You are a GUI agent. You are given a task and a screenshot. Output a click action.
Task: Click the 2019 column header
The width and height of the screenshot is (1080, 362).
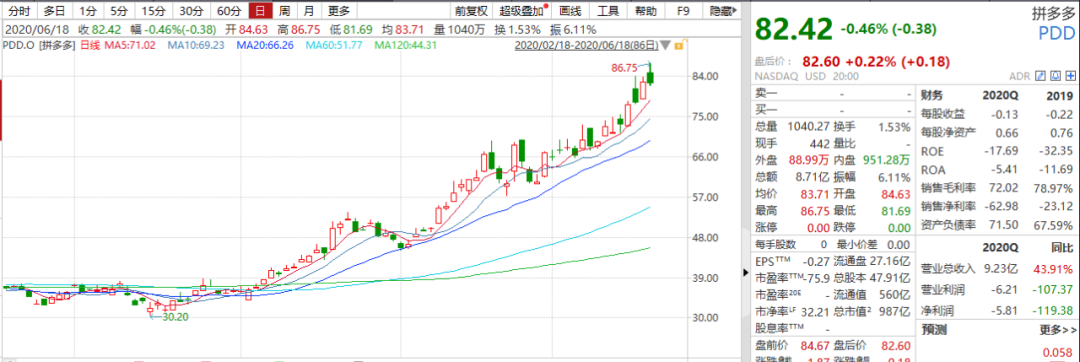click(1059, 95)
